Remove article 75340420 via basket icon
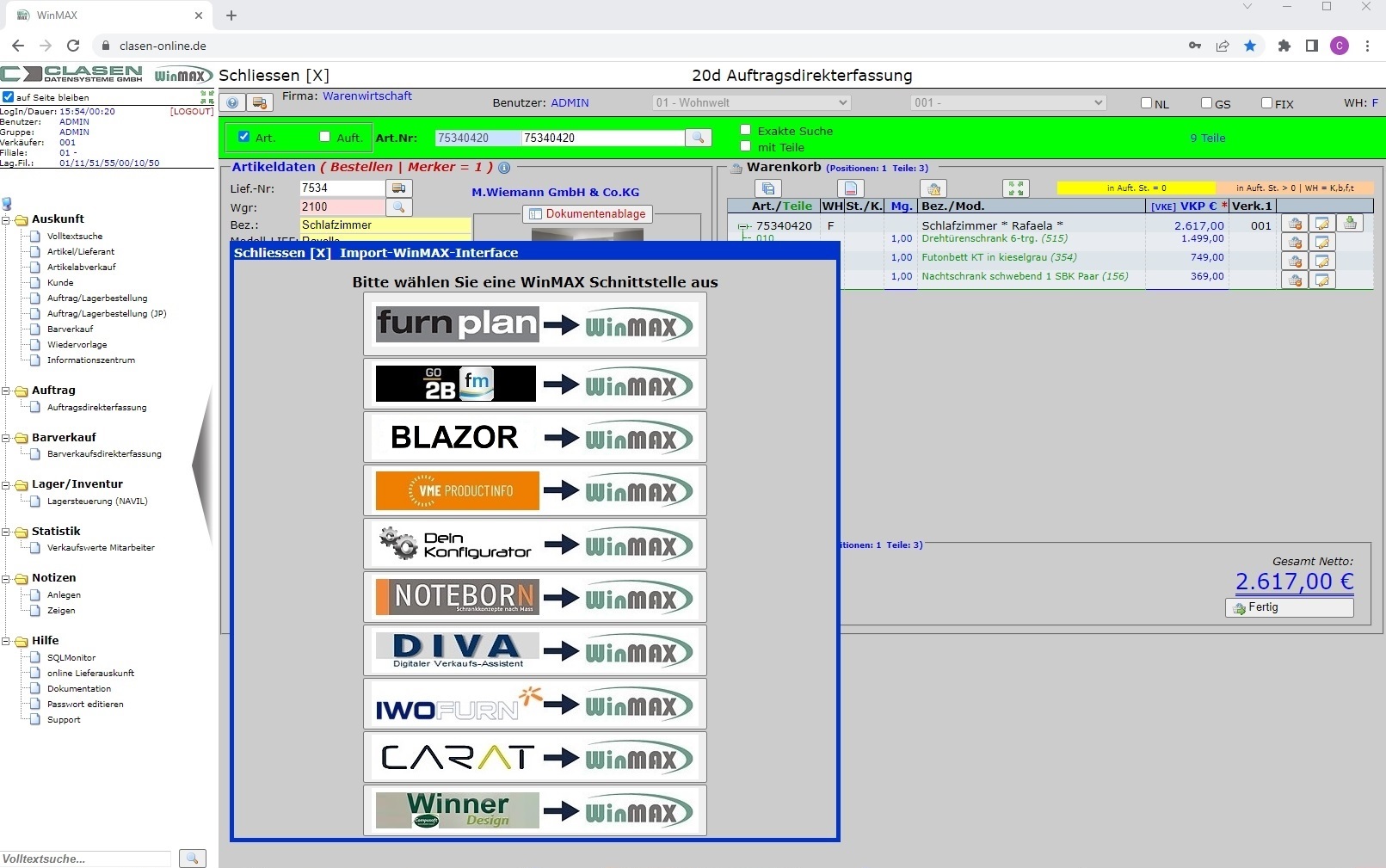The height and width of the screenshot is (868, 1386). click(x=1295, y=224)
